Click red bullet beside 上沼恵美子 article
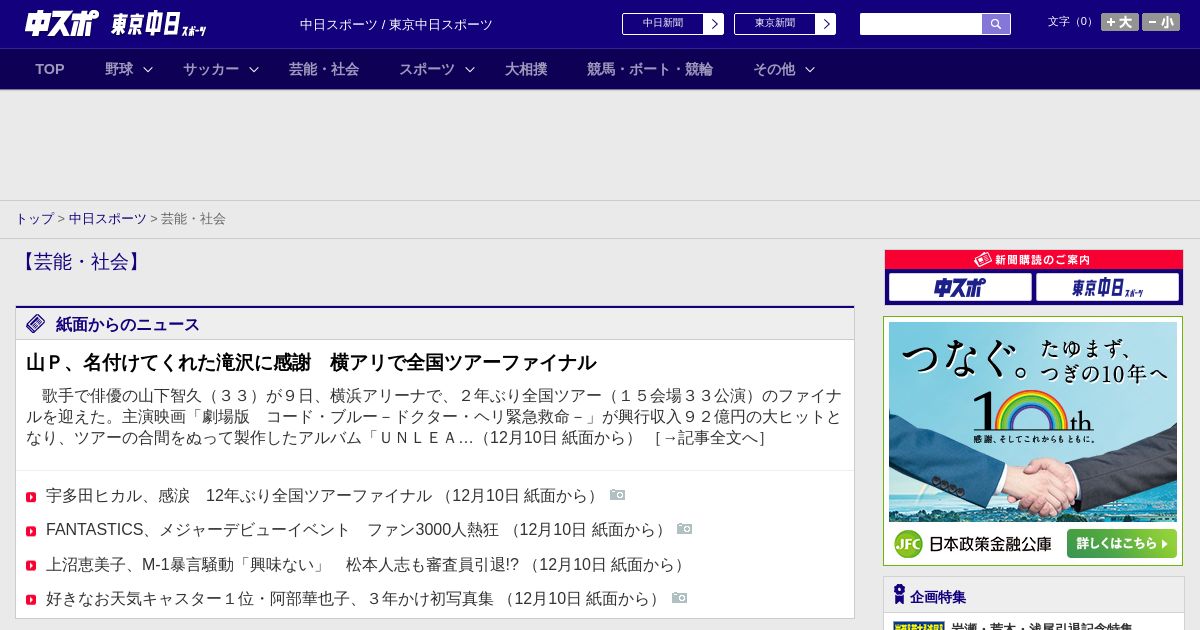The height and width of the screenshot is (630, 1200). [31, 566]
